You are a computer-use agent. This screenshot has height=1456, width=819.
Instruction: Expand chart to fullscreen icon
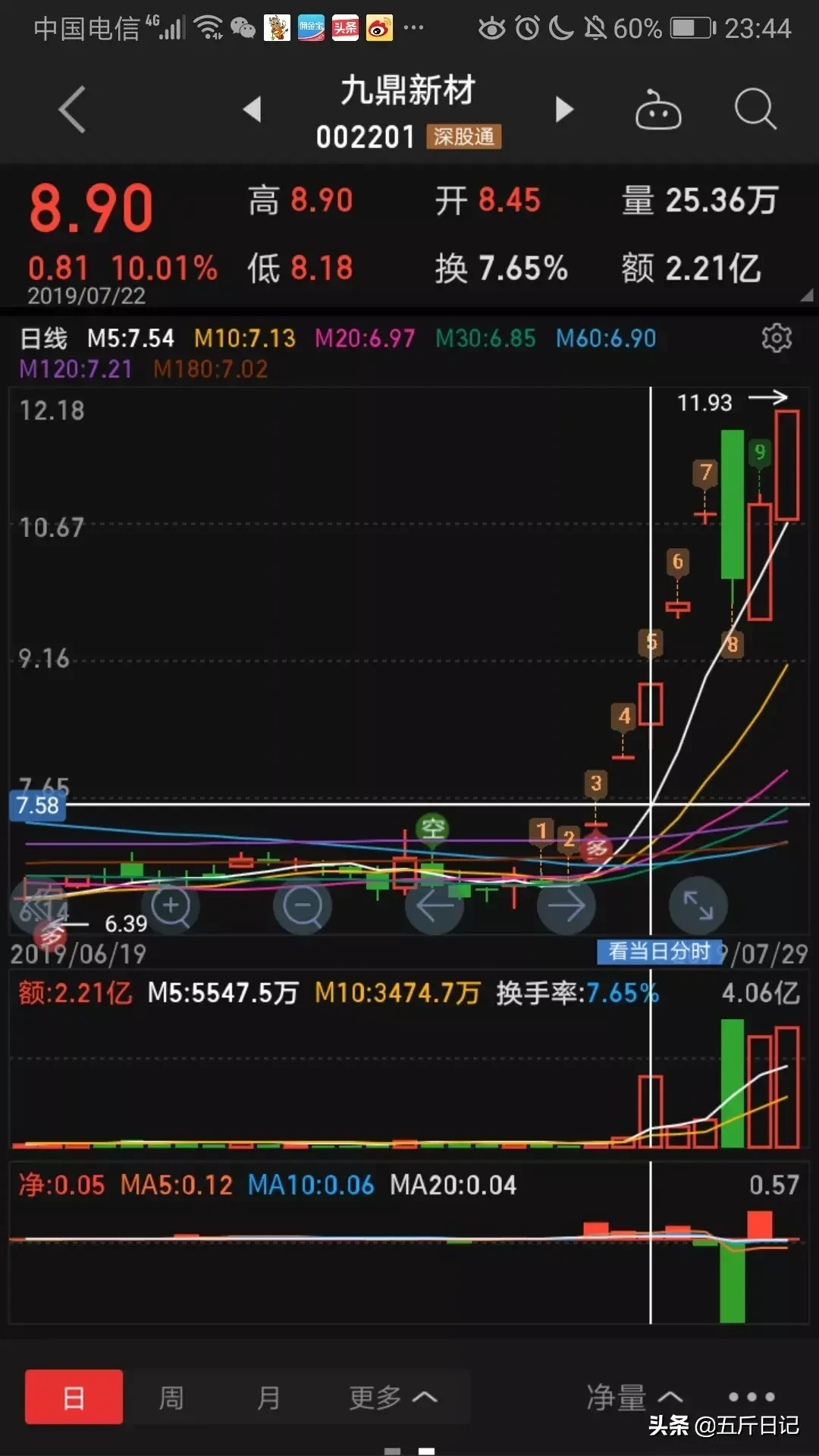tap(698, 905)
